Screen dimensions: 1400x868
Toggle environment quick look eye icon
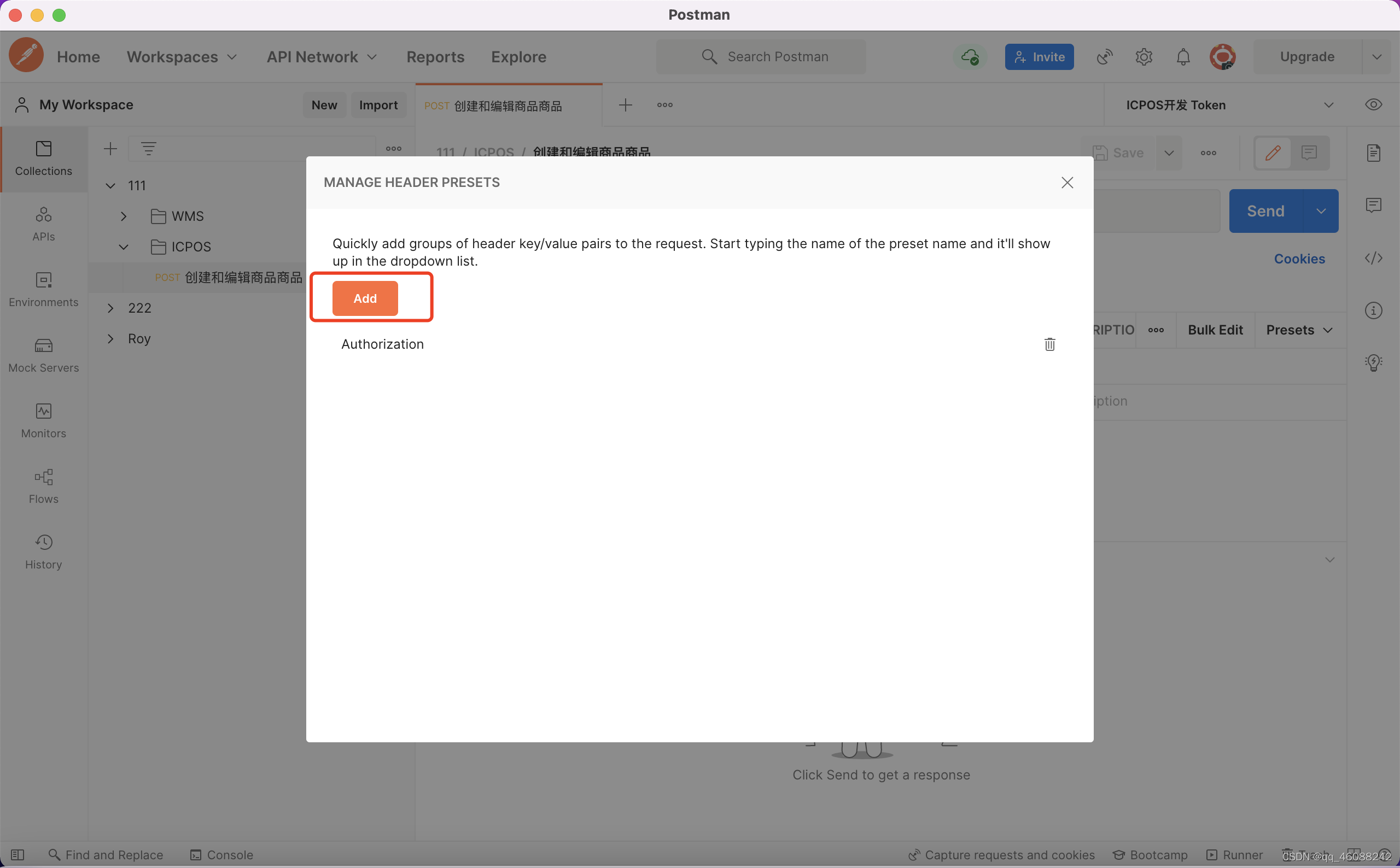point(1373,104)
